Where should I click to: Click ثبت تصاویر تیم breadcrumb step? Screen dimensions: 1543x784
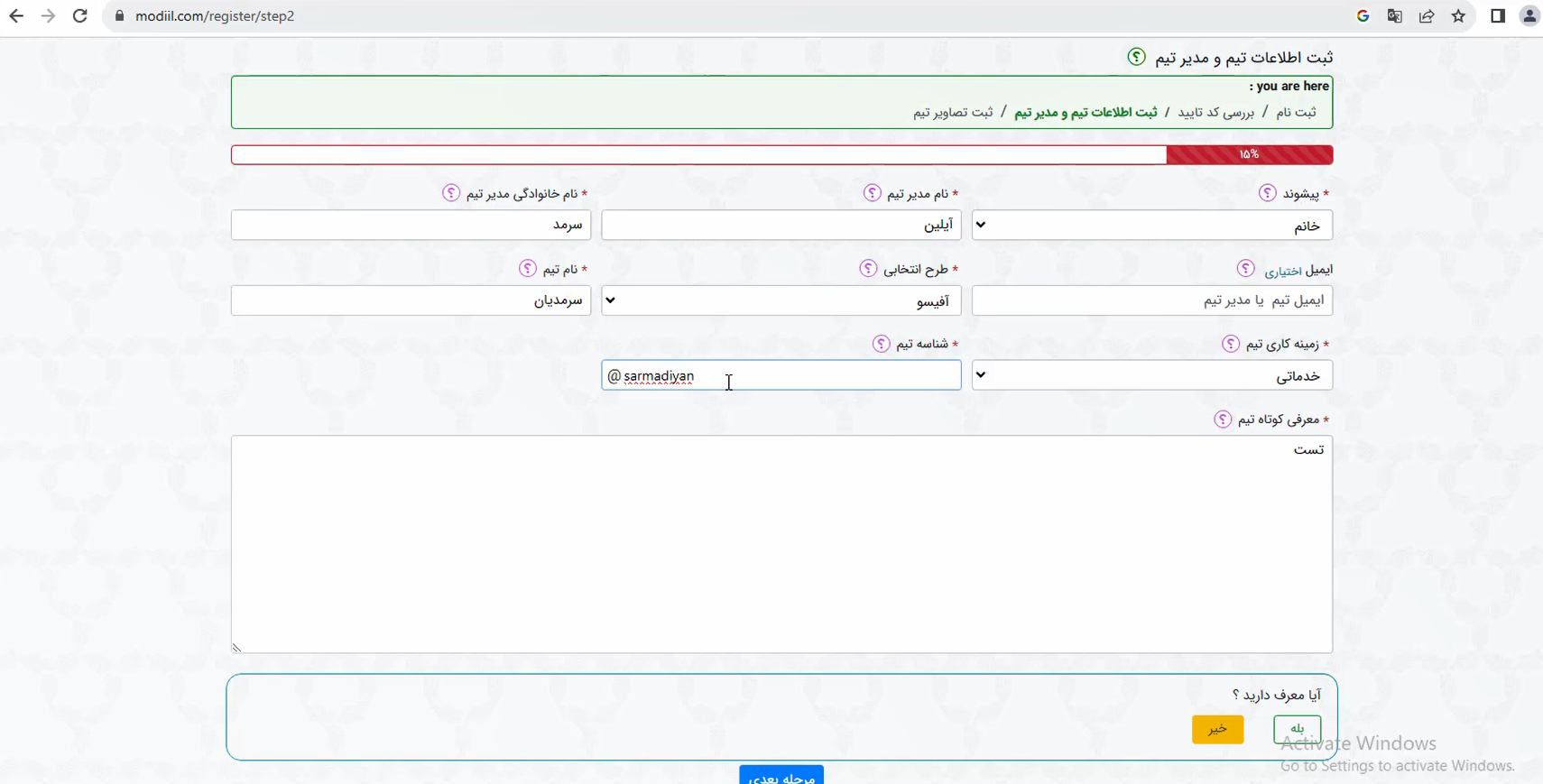pyautogui.click(x=952, y=112)
